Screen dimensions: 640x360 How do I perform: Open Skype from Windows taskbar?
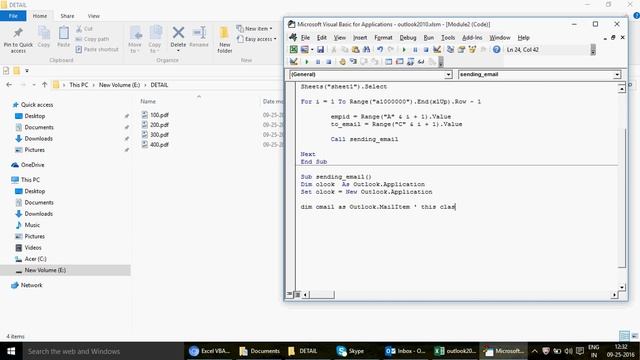(350, 351)
